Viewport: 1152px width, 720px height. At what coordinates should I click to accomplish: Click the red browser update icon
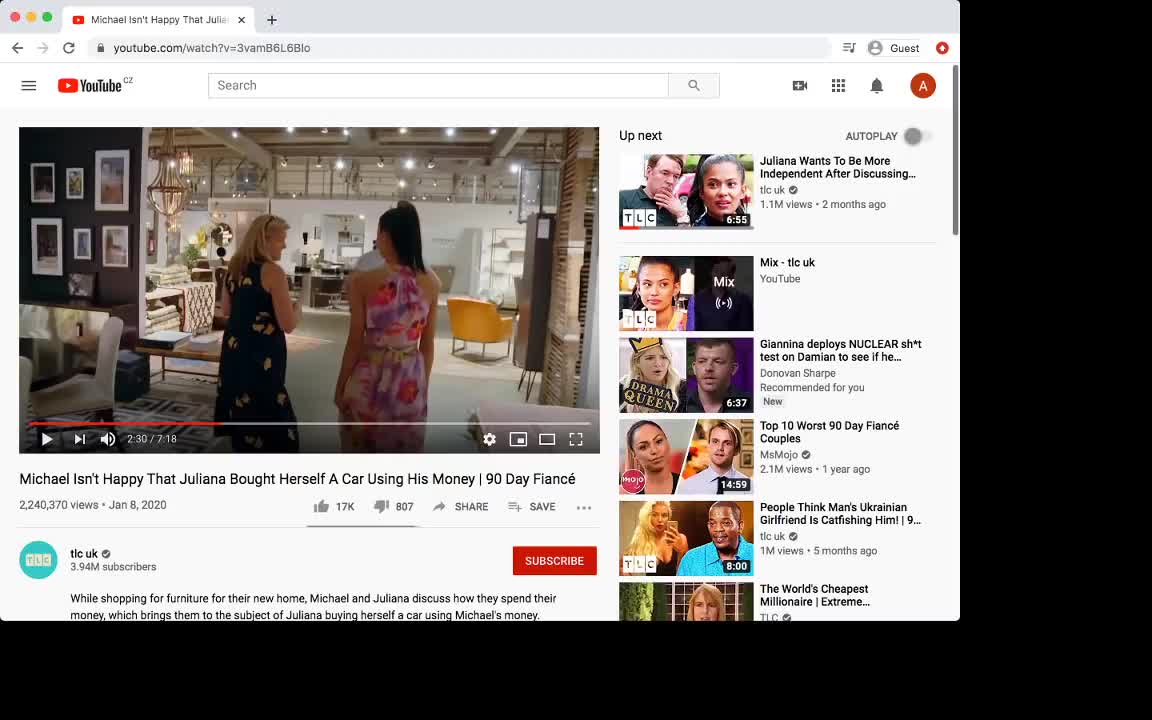pyautogui.click(x=942, y=48)
